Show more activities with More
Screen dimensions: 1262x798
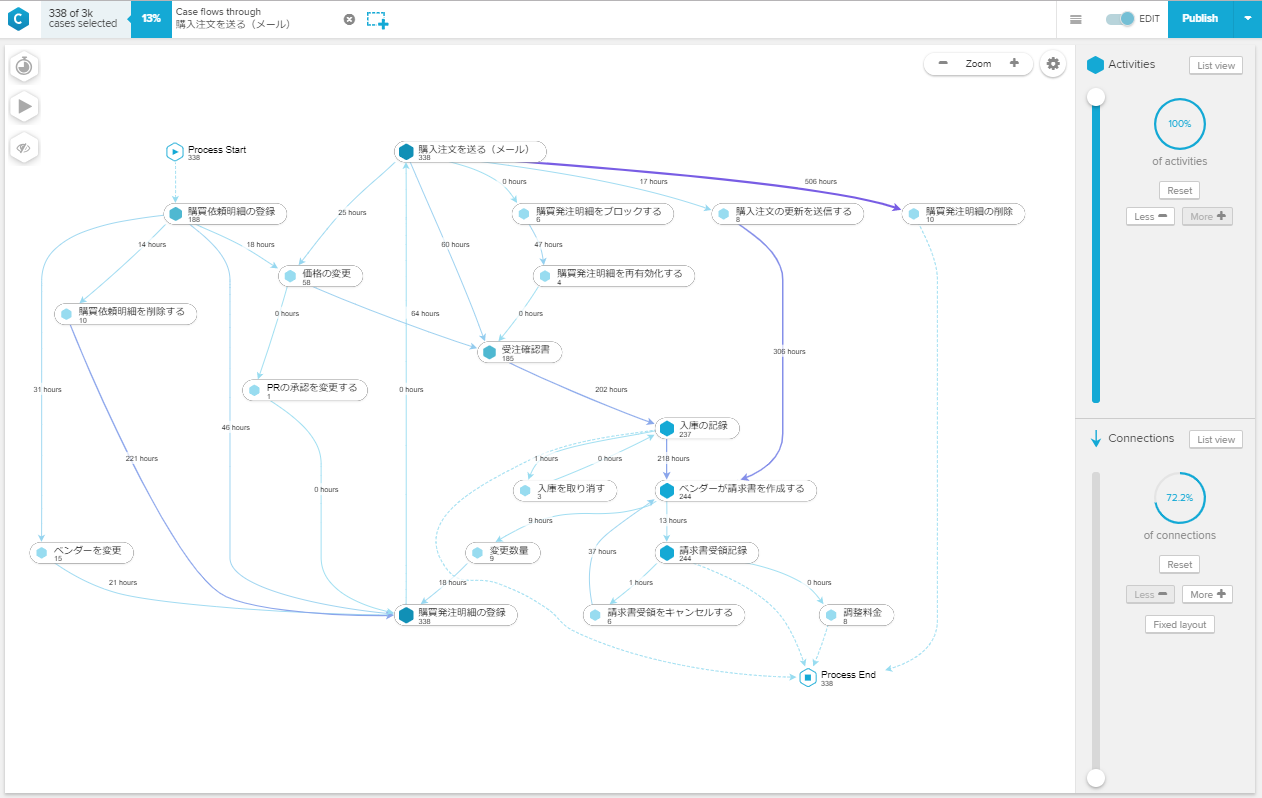click(x=1208, y=216)
